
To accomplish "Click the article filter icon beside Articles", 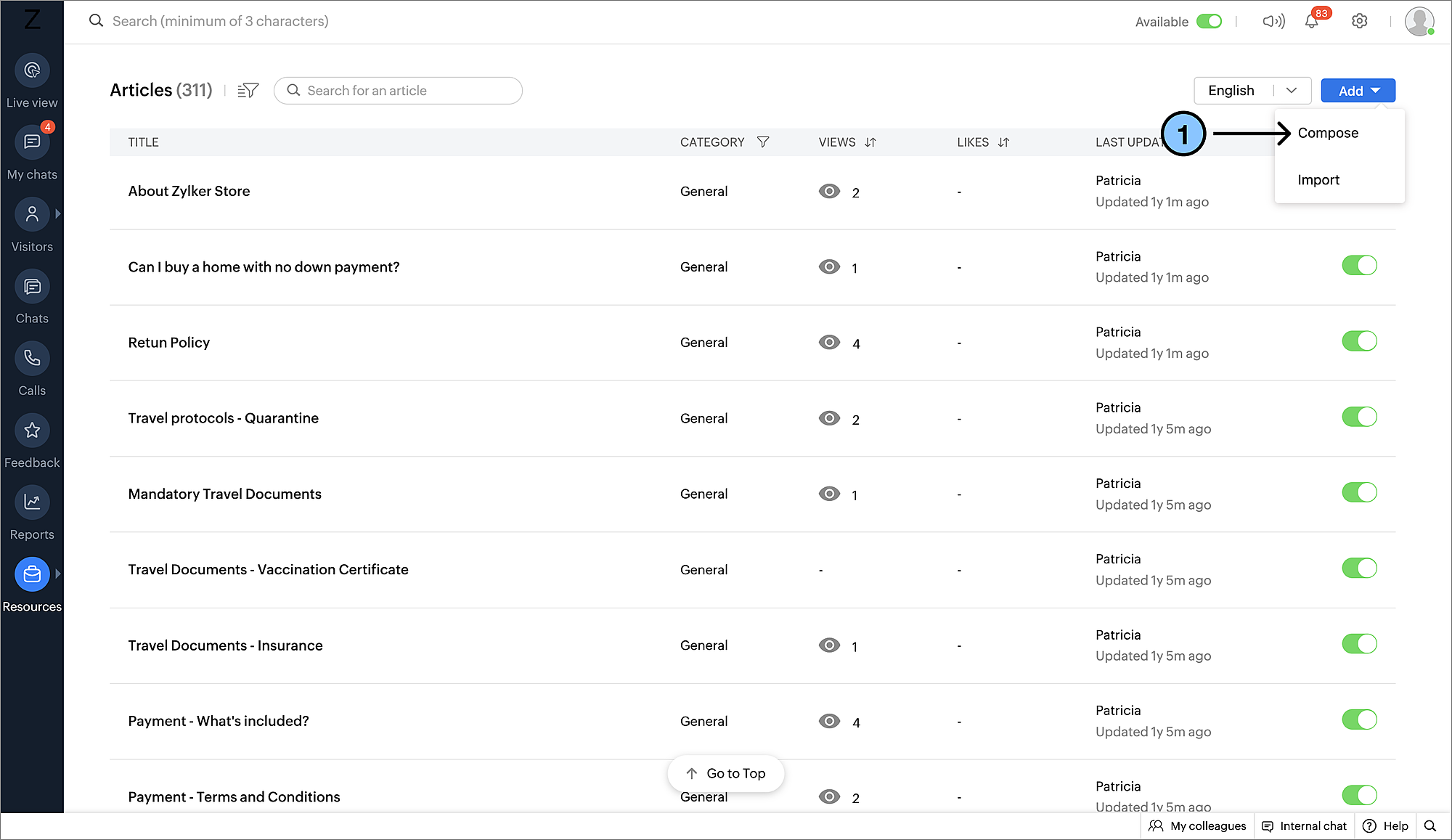I will pos(248,91).
